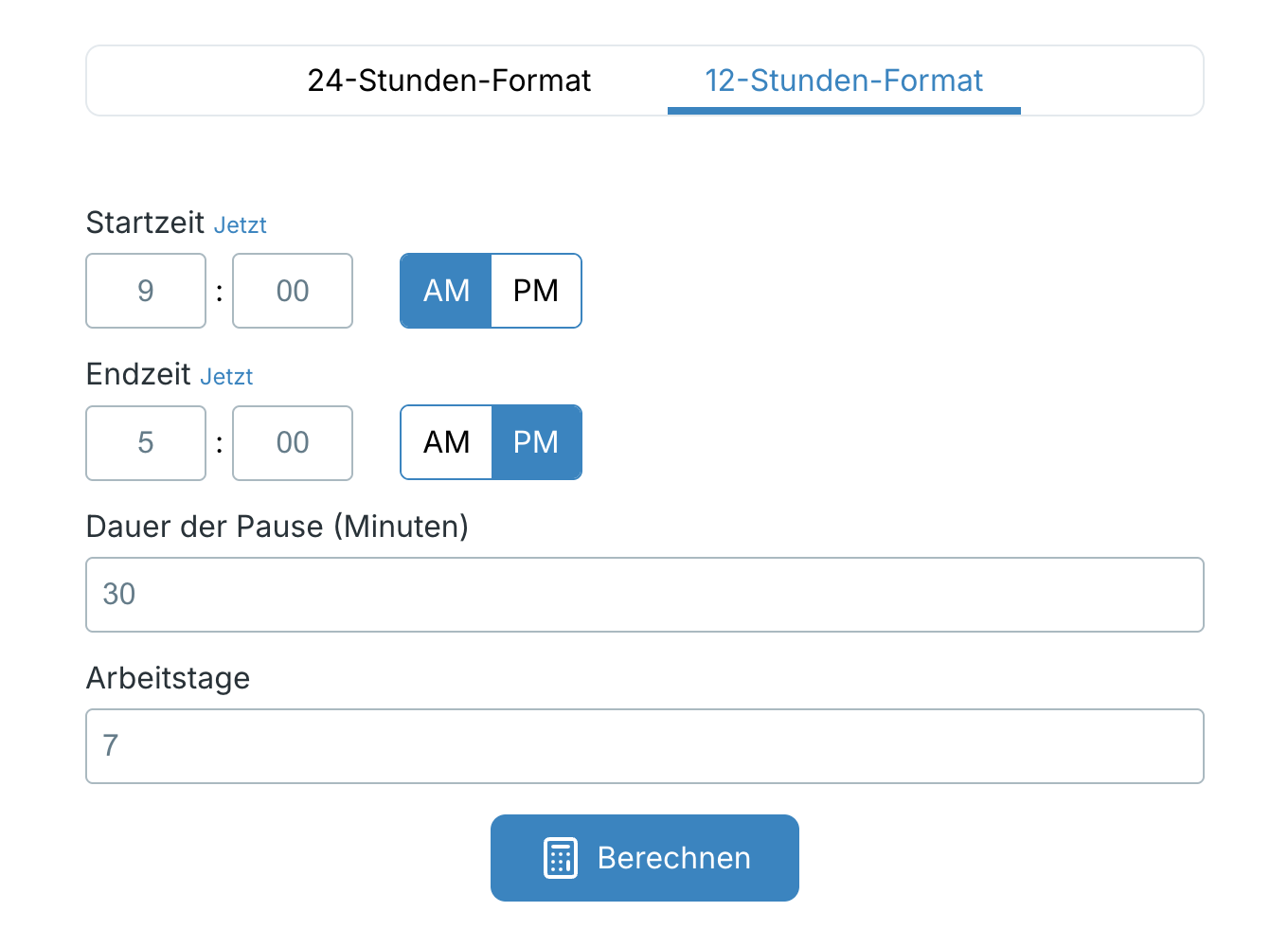Screen dimensions: 1288x947
Task: Select the Endzeit hour field showing 5
Action: point(145,442)
